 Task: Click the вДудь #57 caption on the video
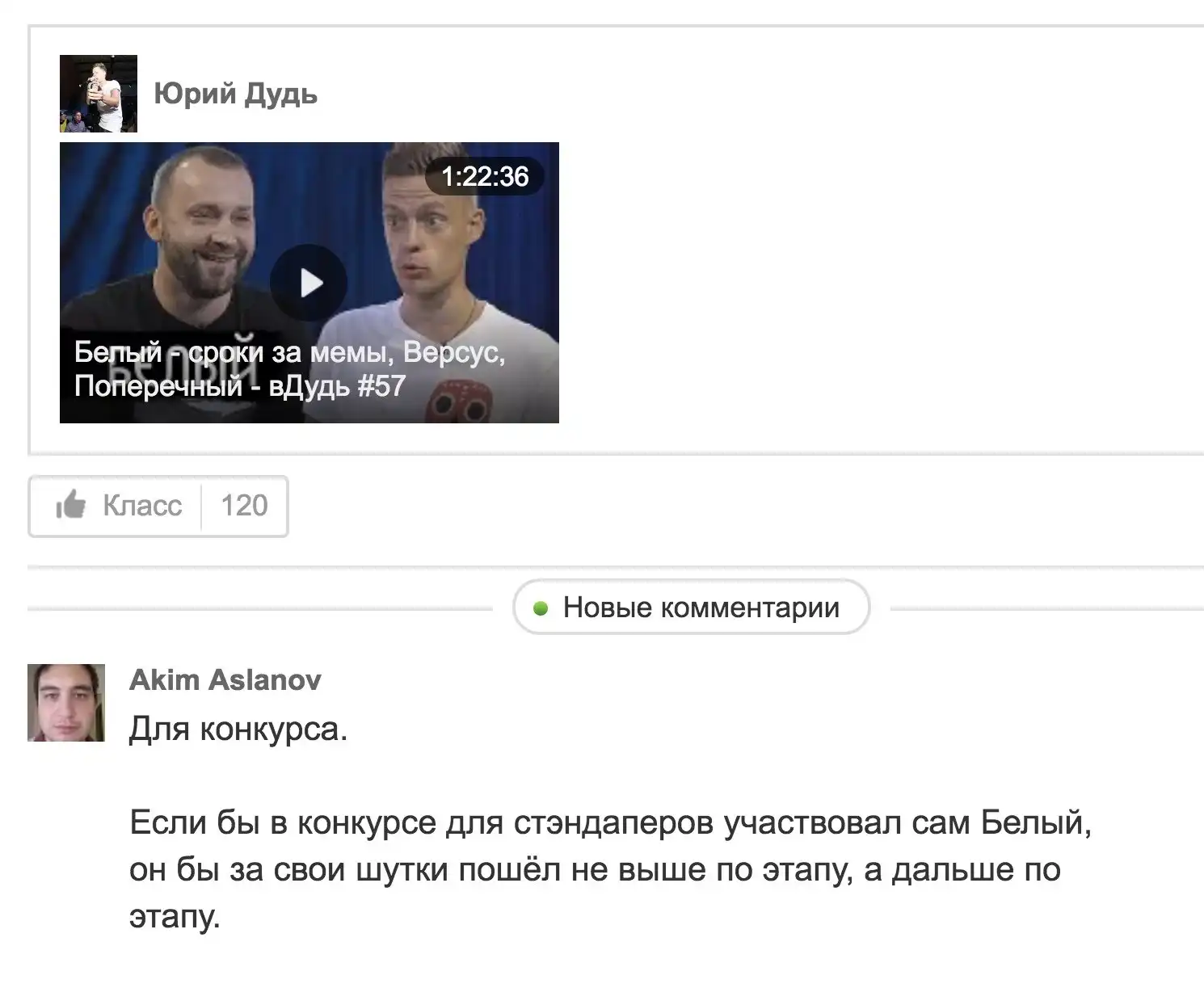click(x=336, y=386)
